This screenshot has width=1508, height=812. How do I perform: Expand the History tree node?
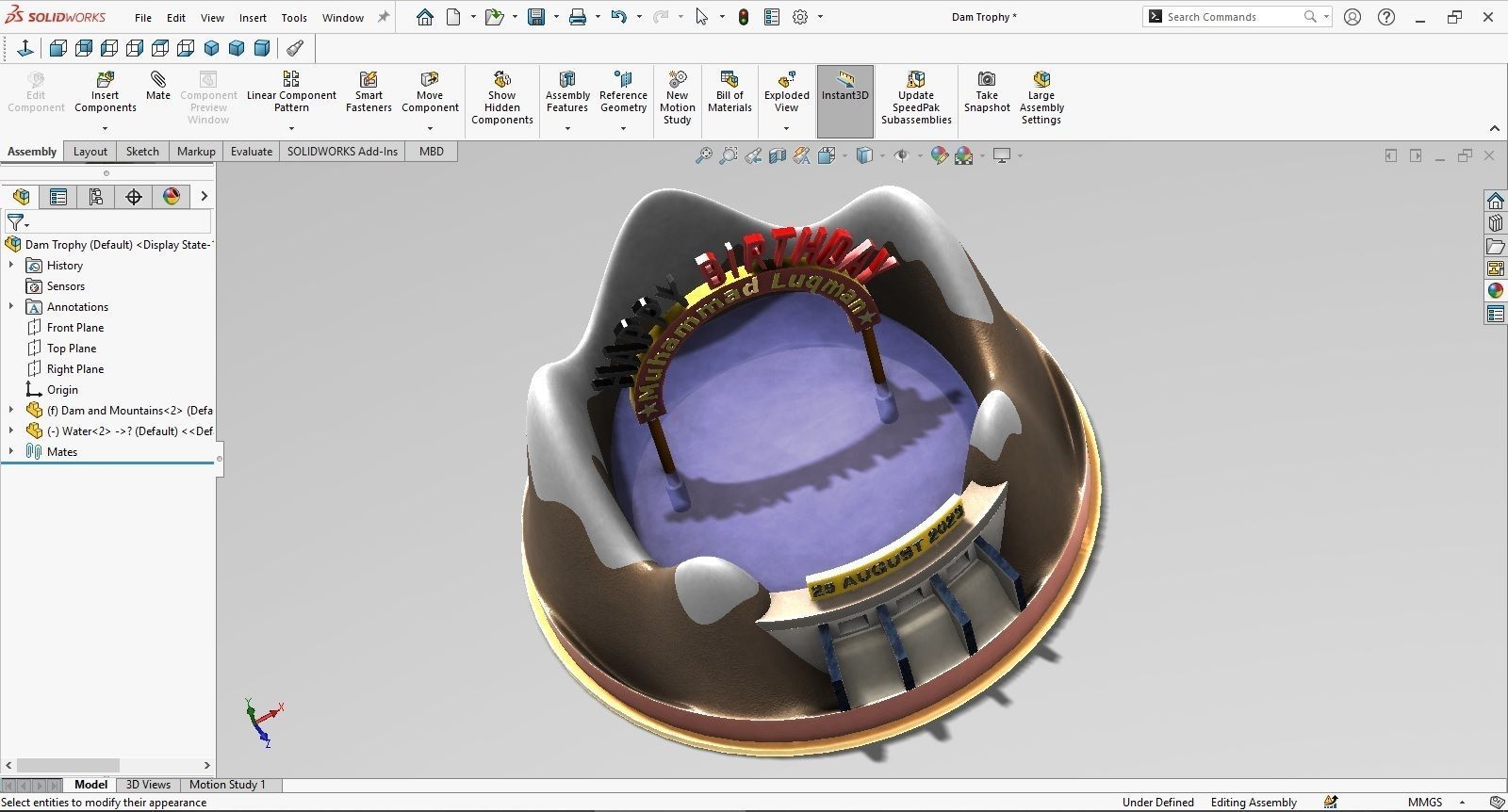coord(11,266)
